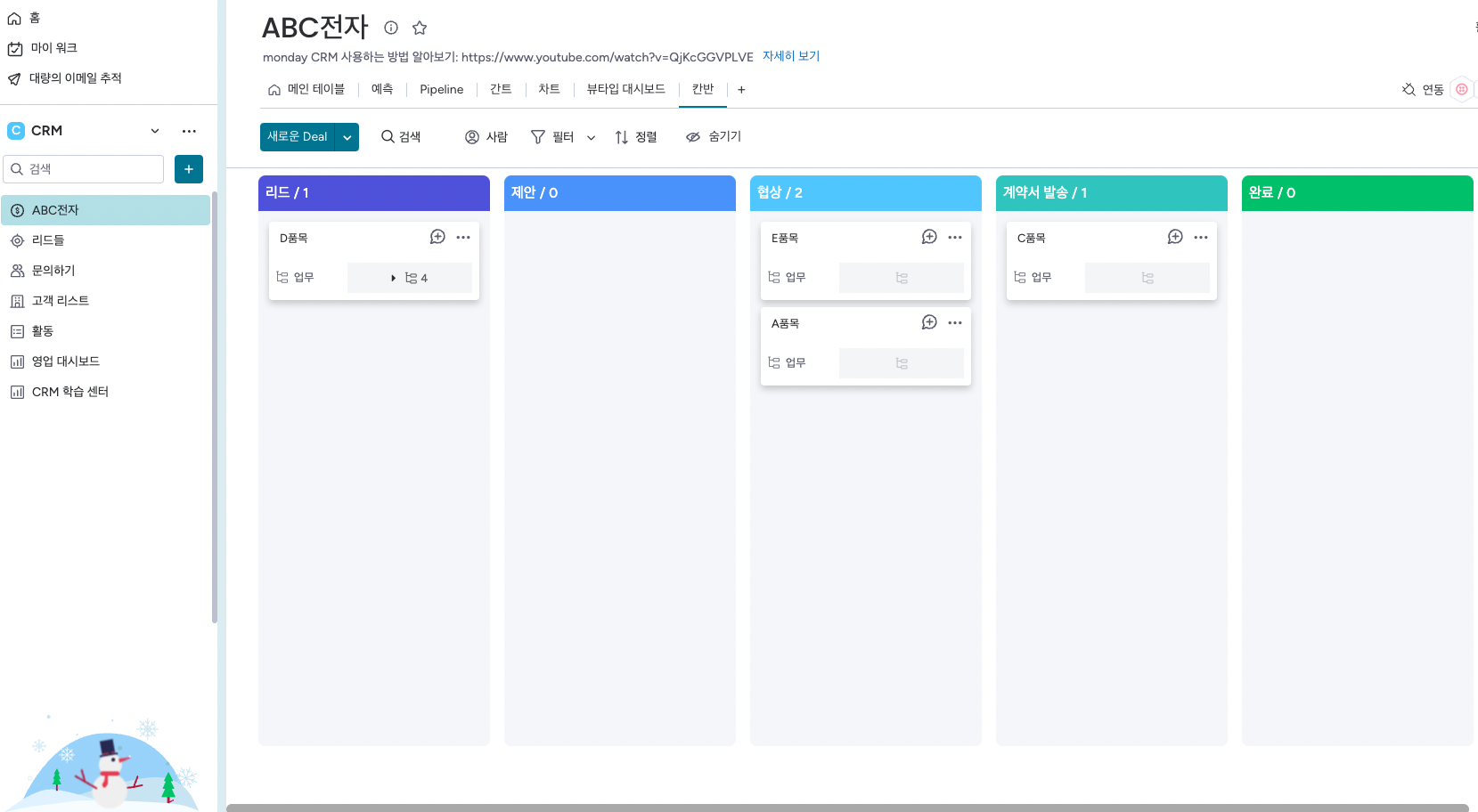Expand the CRM workspace chevron
This screenshot has width=1478, height=812.
pyautogui.click(x=155, y=131)
